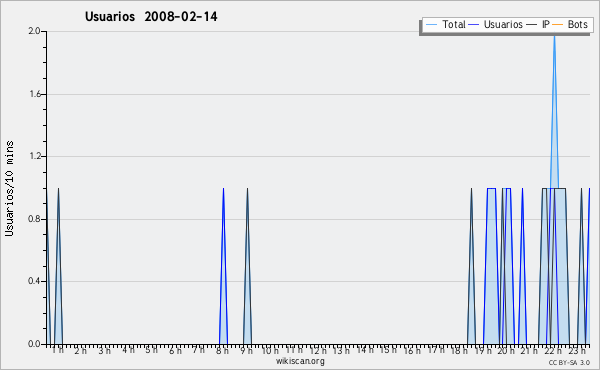Click the '22 h' x-axis label

tap(553, 350)
